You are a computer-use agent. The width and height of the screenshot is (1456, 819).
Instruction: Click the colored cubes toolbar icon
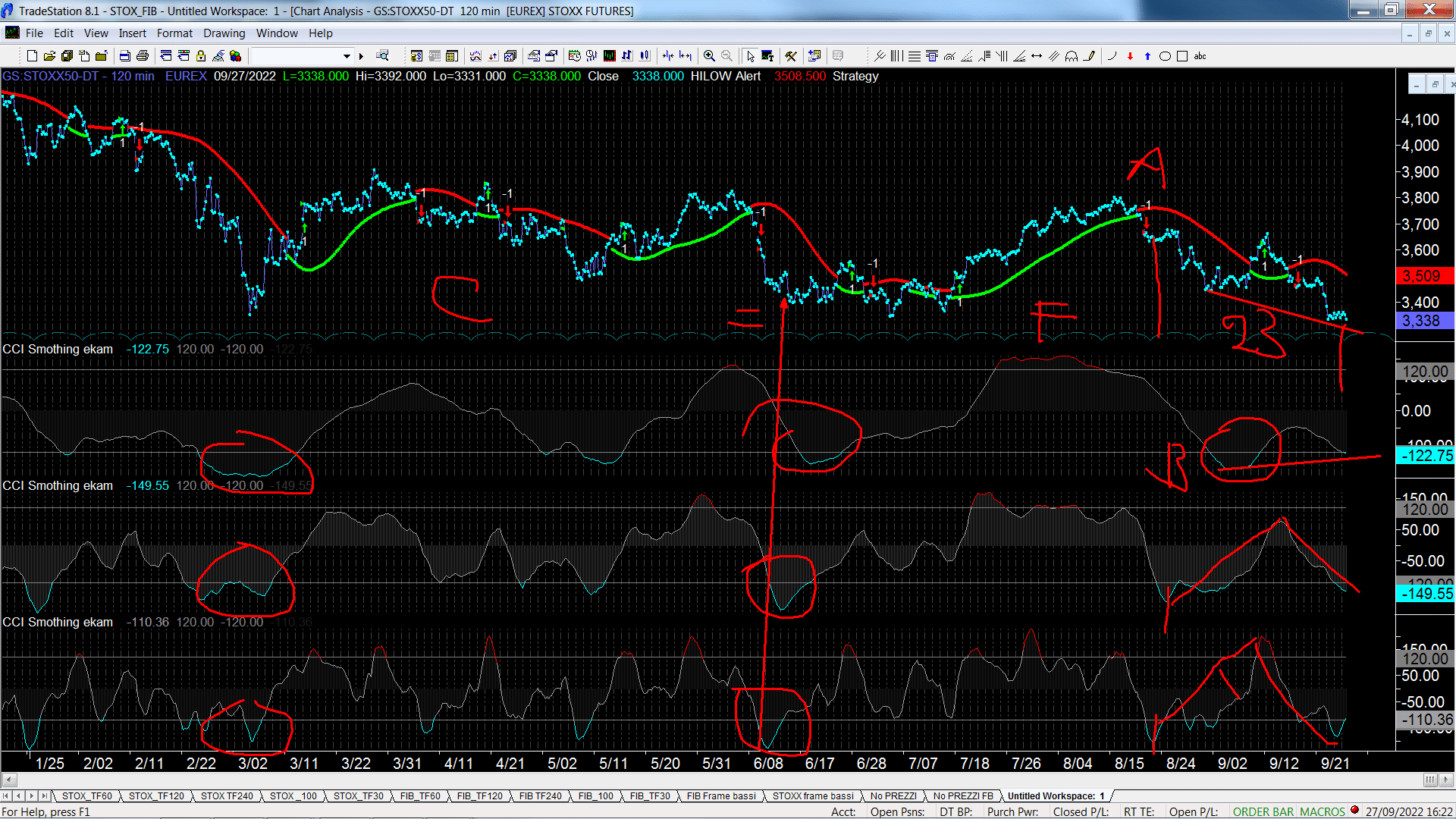click(235, 56)
